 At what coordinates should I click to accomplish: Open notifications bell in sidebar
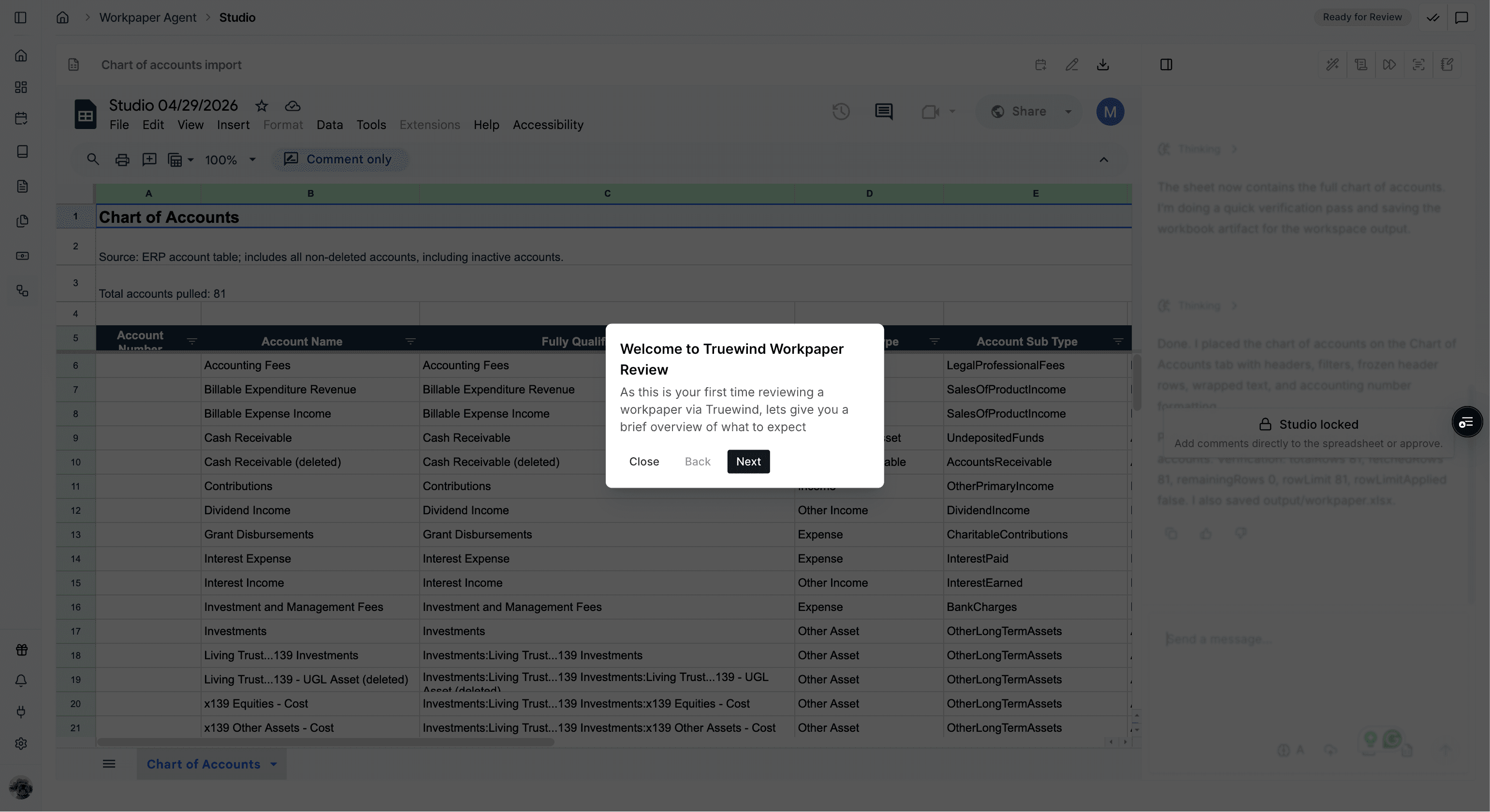[x=21, y=681]
